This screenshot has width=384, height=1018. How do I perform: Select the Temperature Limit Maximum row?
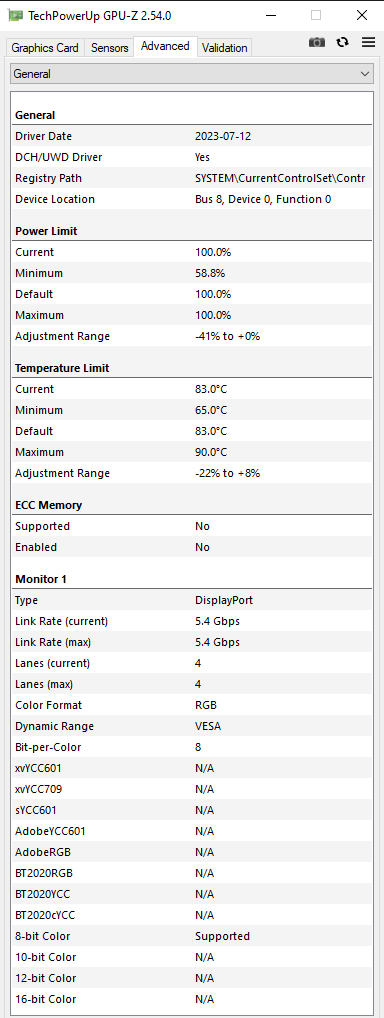pos(192,452)
